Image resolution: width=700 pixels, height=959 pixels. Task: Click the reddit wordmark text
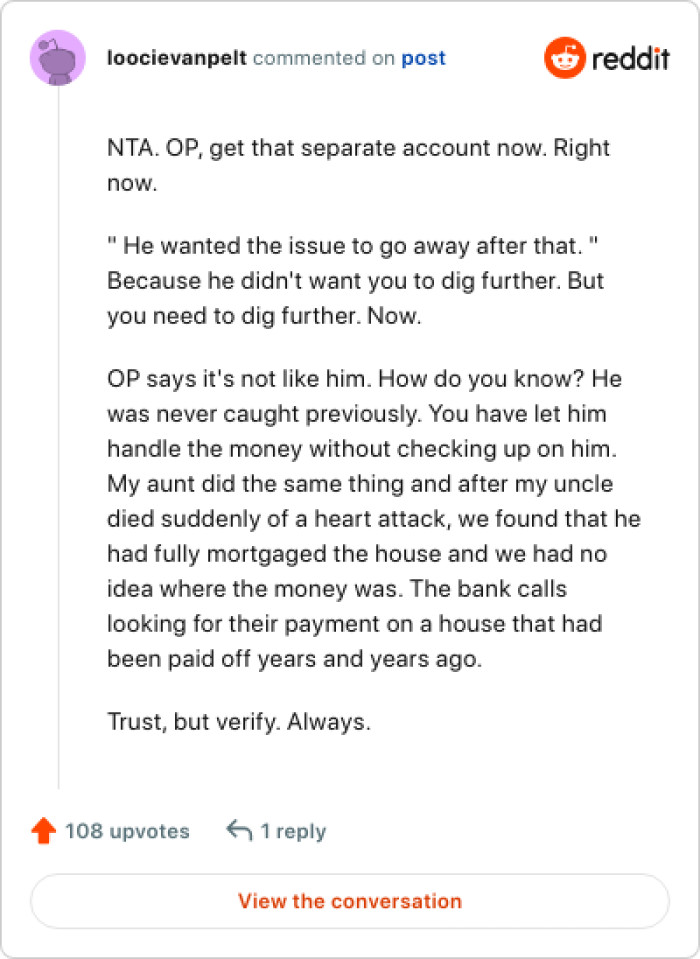tap(631, 57)
